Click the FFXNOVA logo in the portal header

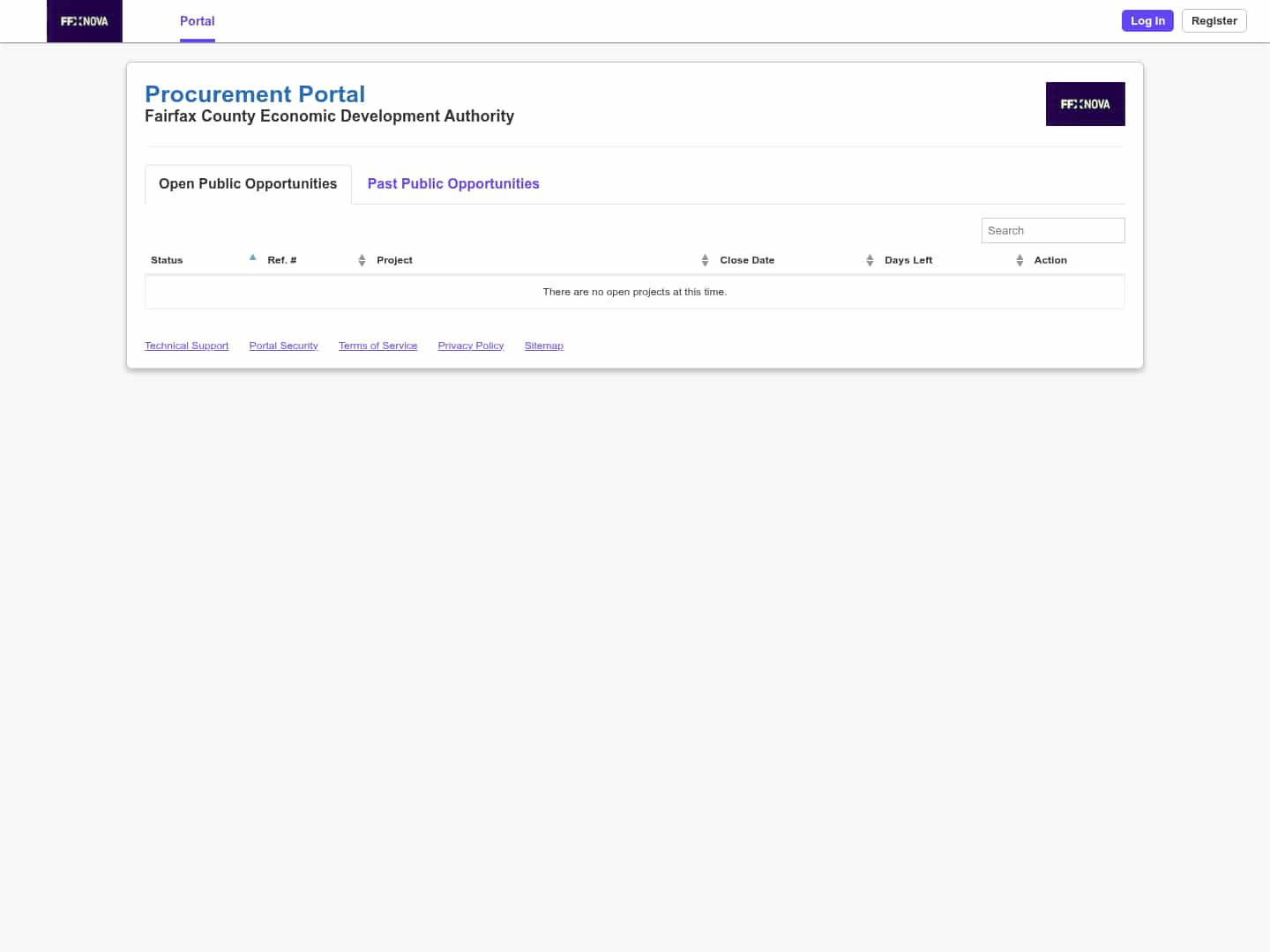(1085, 104)
